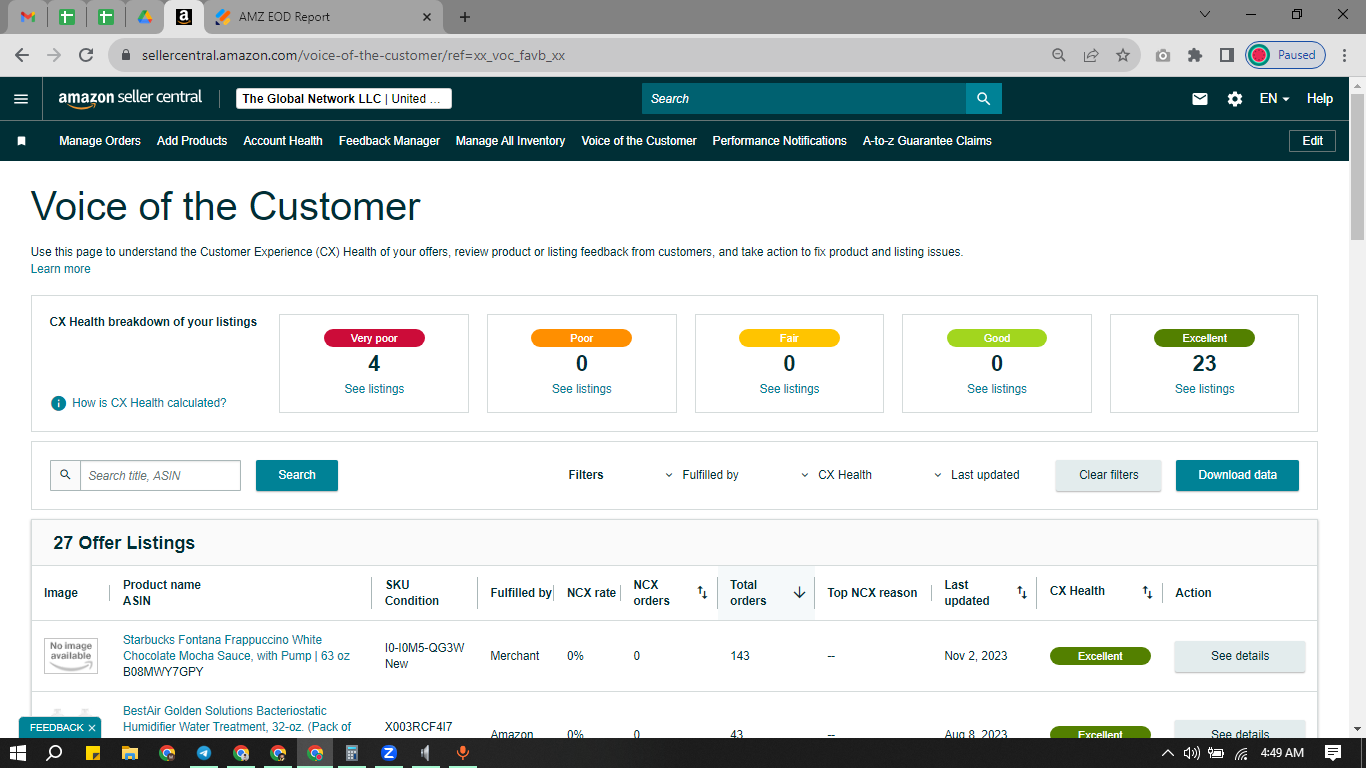Expand the Chrome tab search chevron
This screenshot has height=768, width=1366.
click(1205, 15)
